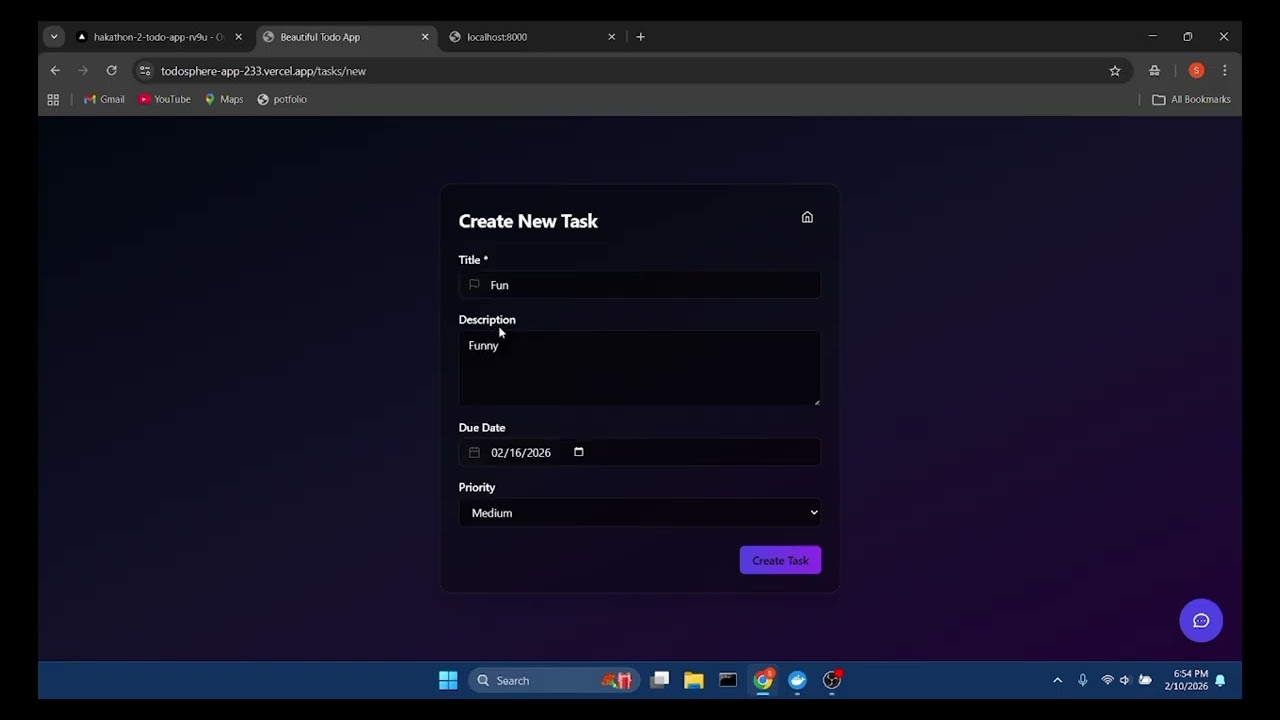Reload the current page
This screenshot has width=1280, height=720.
click(111, 71)
